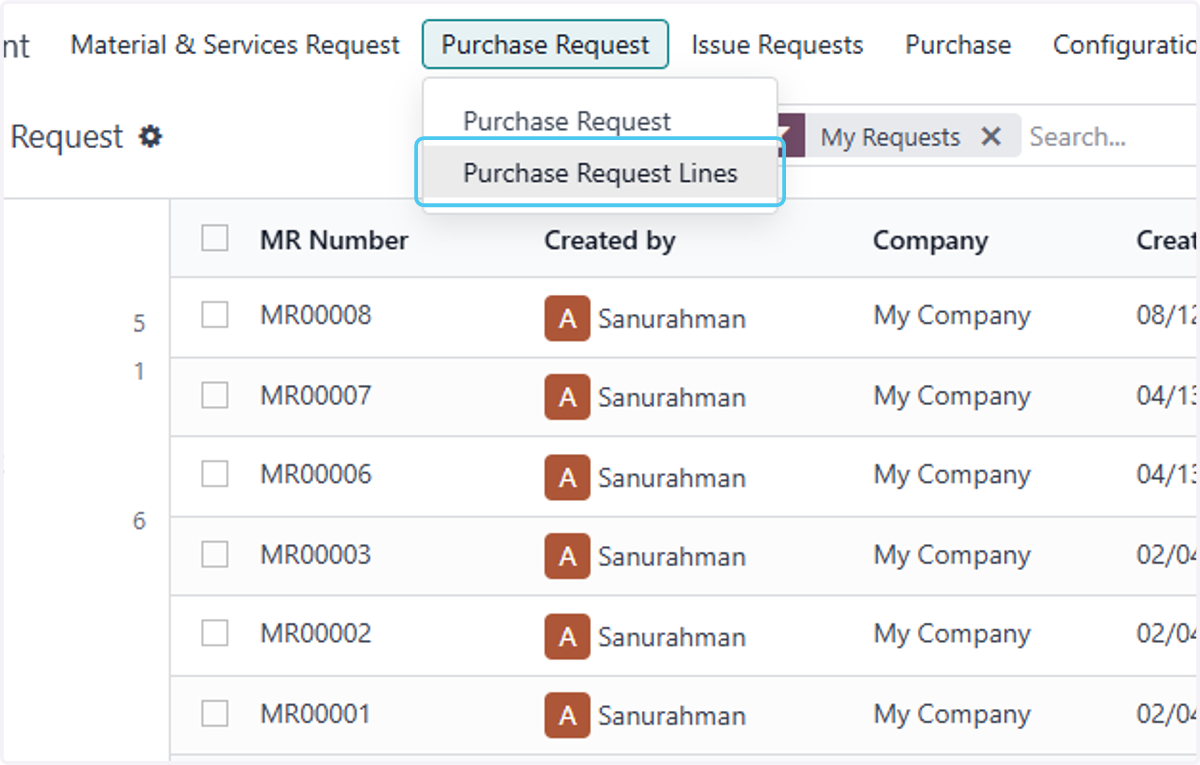The image size is (1200, 765).
Task: Open the Material & Services Request menu
Action: 235,45
